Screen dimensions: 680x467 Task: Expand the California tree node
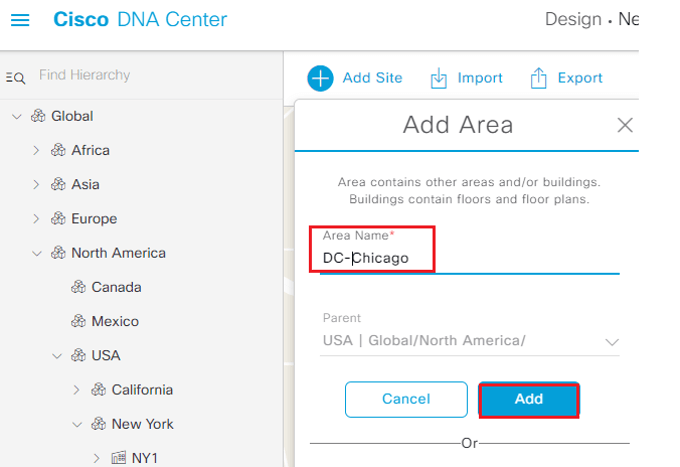(76, 390)
